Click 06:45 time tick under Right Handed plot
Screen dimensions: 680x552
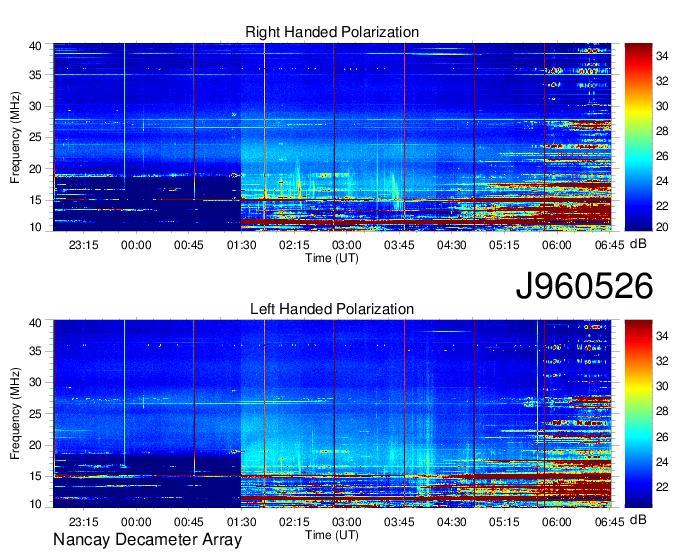(609, 245)
